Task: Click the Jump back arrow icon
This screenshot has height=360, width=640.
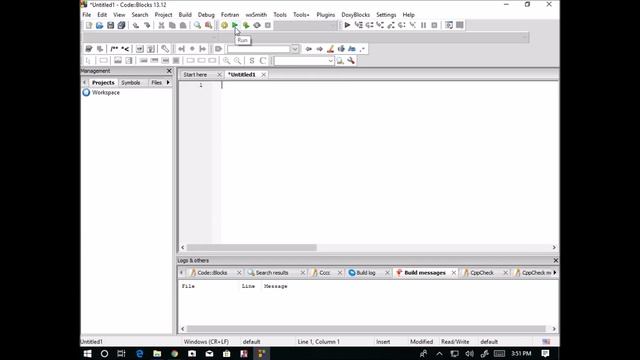Action: (309, 49)
